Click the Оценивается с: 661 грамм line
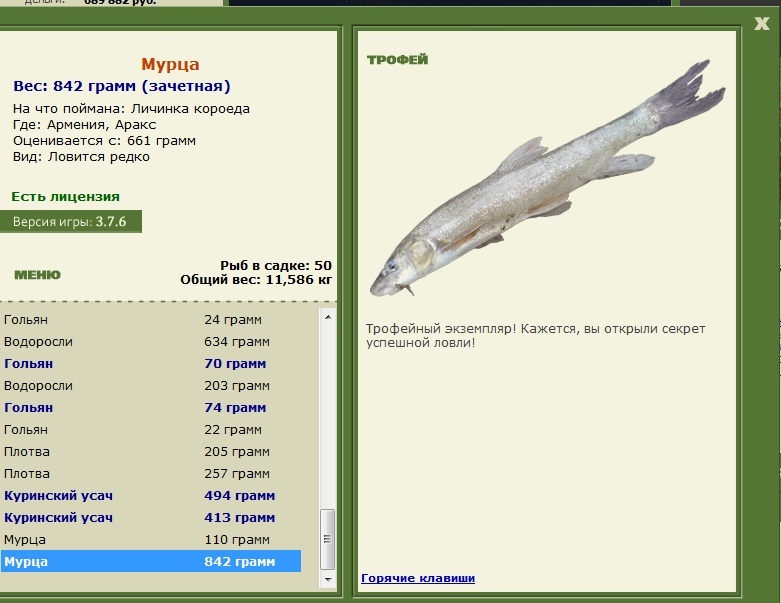The width and height of the screenshot is (781, 603). pyautogui.click(x=105, y=140)
